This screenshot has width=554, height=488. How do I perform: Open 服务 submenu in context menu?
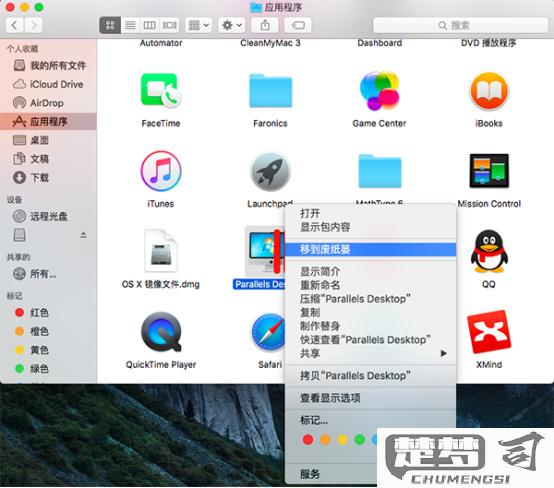(331, 474)
